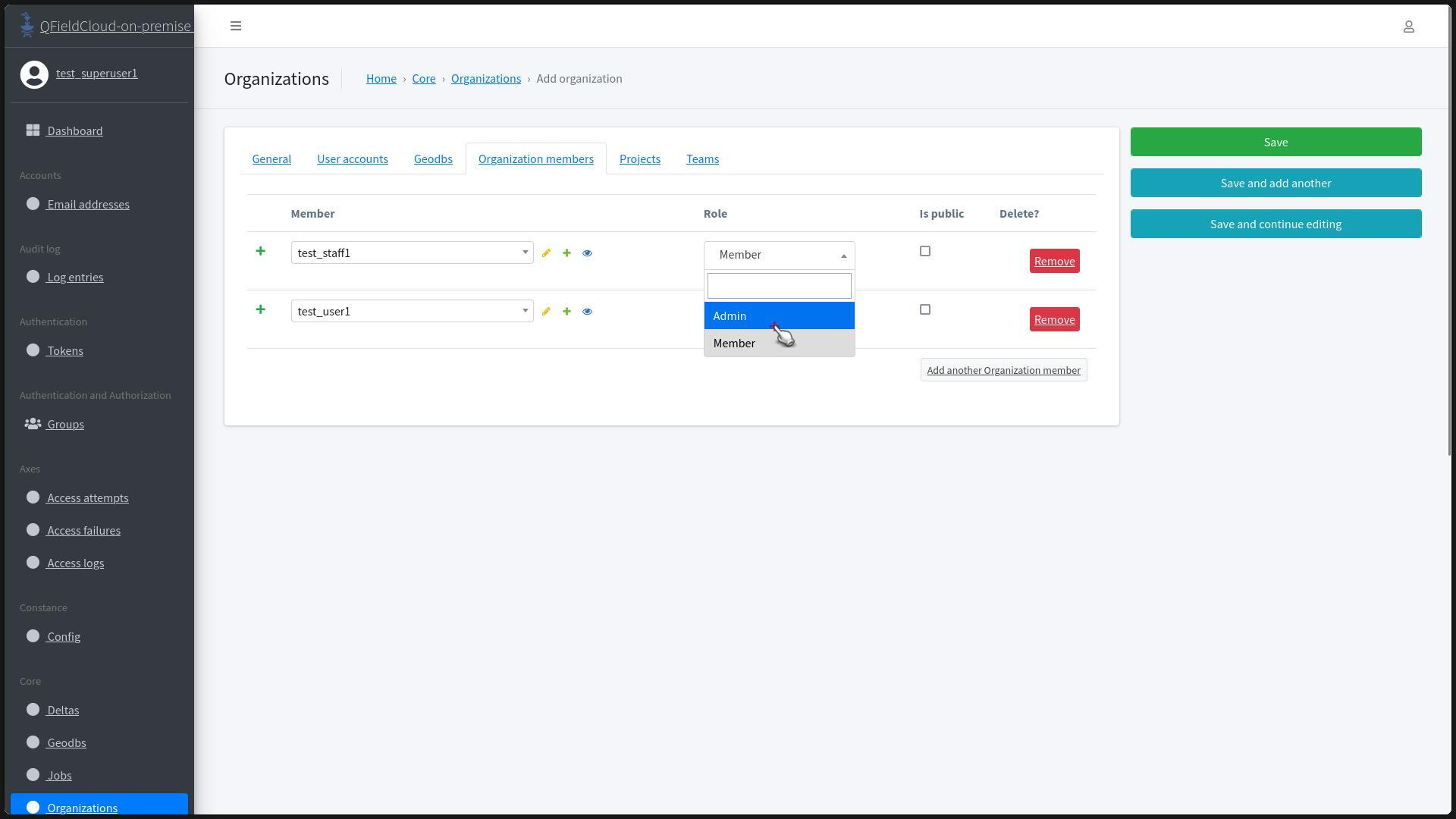Select Admin option in role dropdown

779,316
